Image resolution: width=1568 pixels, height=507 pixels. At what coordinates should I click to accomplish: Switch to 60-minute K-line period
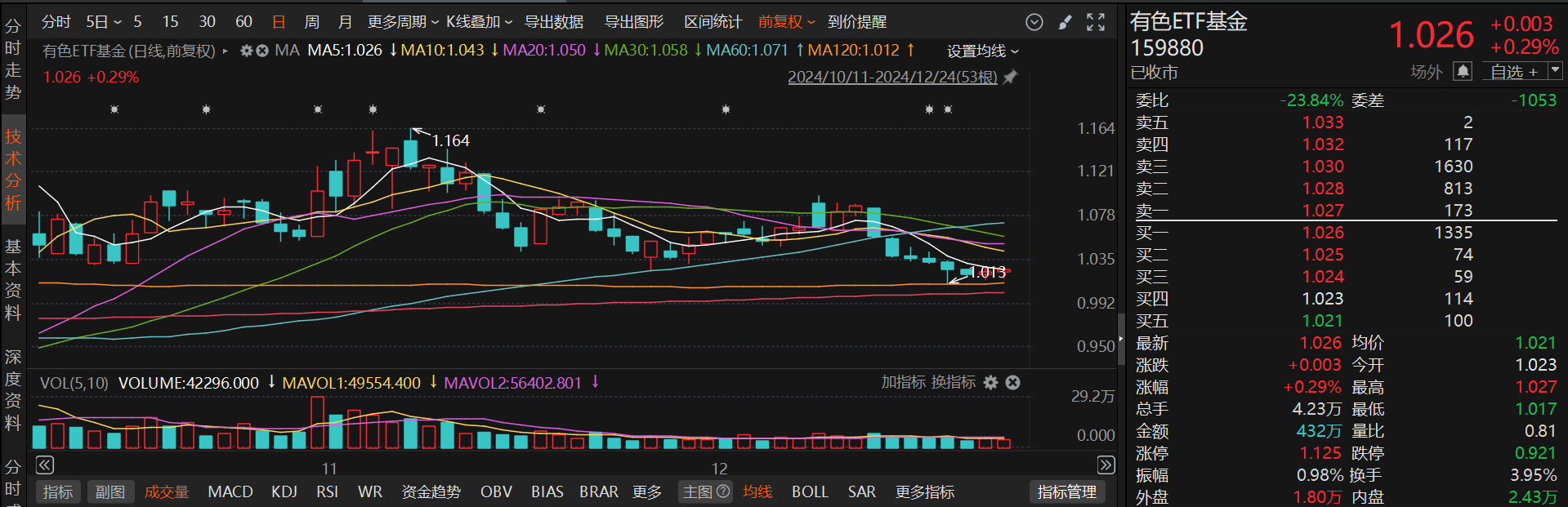[243, 22]
